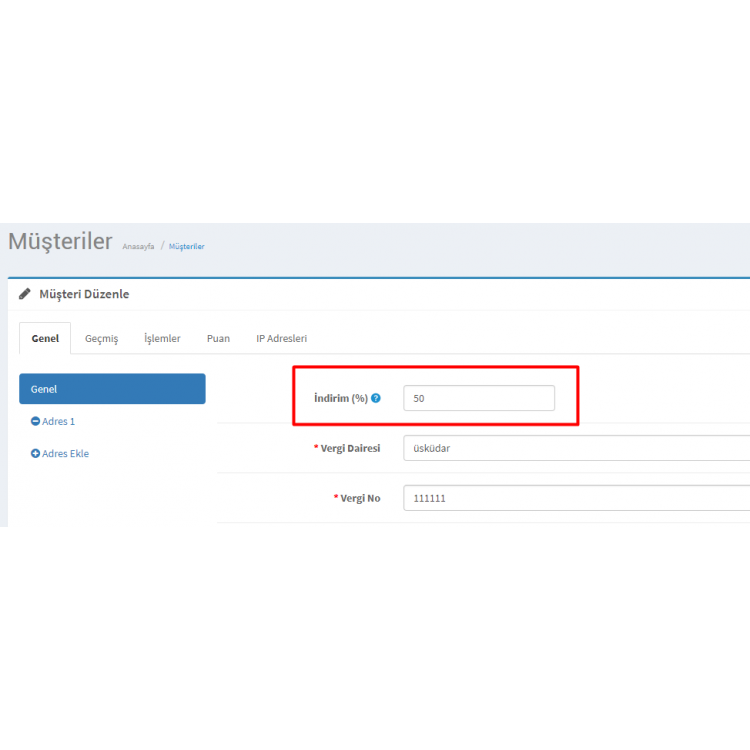Screen dimensions: 750x750
Task: Open the Adres 1 link
Action: (x=58, y=421)
